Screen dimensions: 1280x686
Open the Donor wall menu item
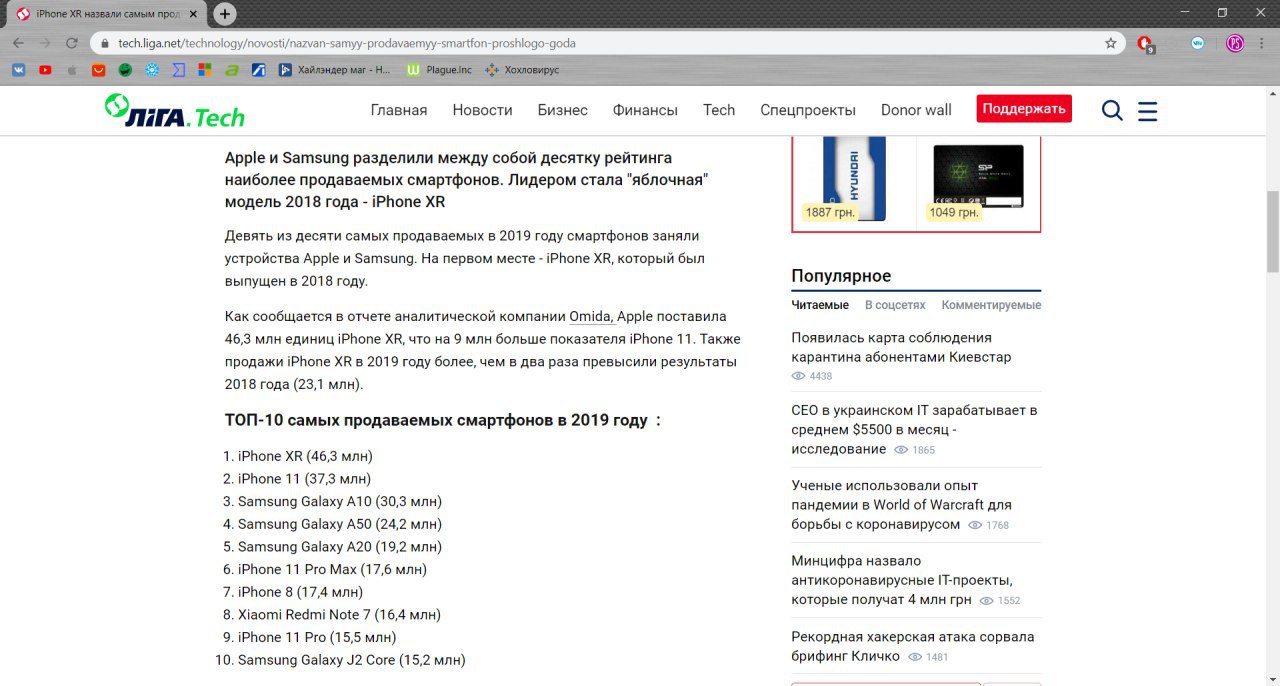coord(916,110)
